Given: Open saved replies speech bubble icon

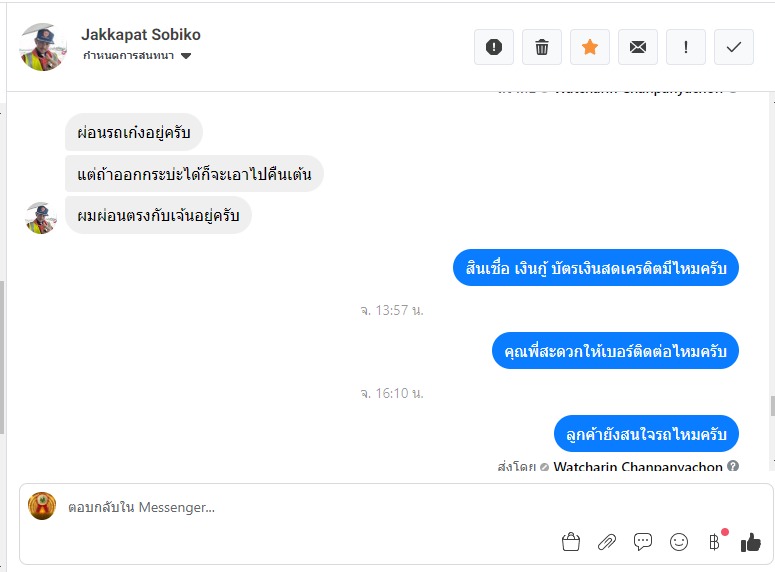Looking at the screenshot, I should [643, 542].
